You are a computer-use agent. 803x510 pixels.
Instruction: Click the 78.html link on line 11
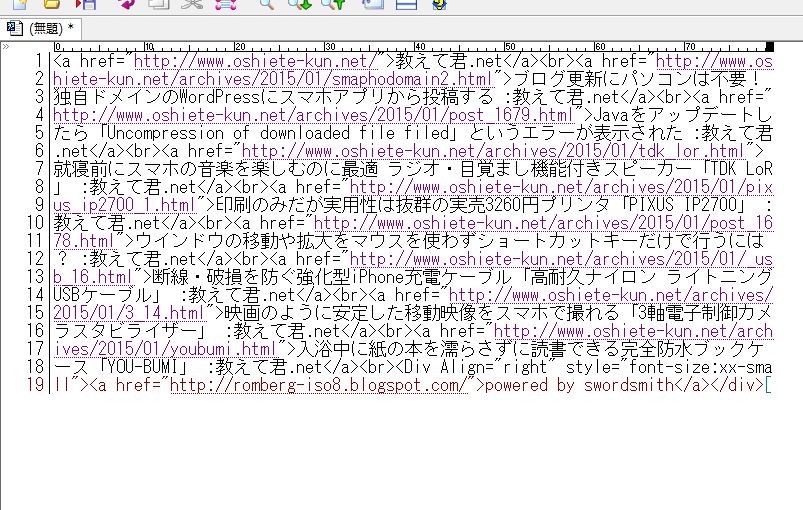84,241
